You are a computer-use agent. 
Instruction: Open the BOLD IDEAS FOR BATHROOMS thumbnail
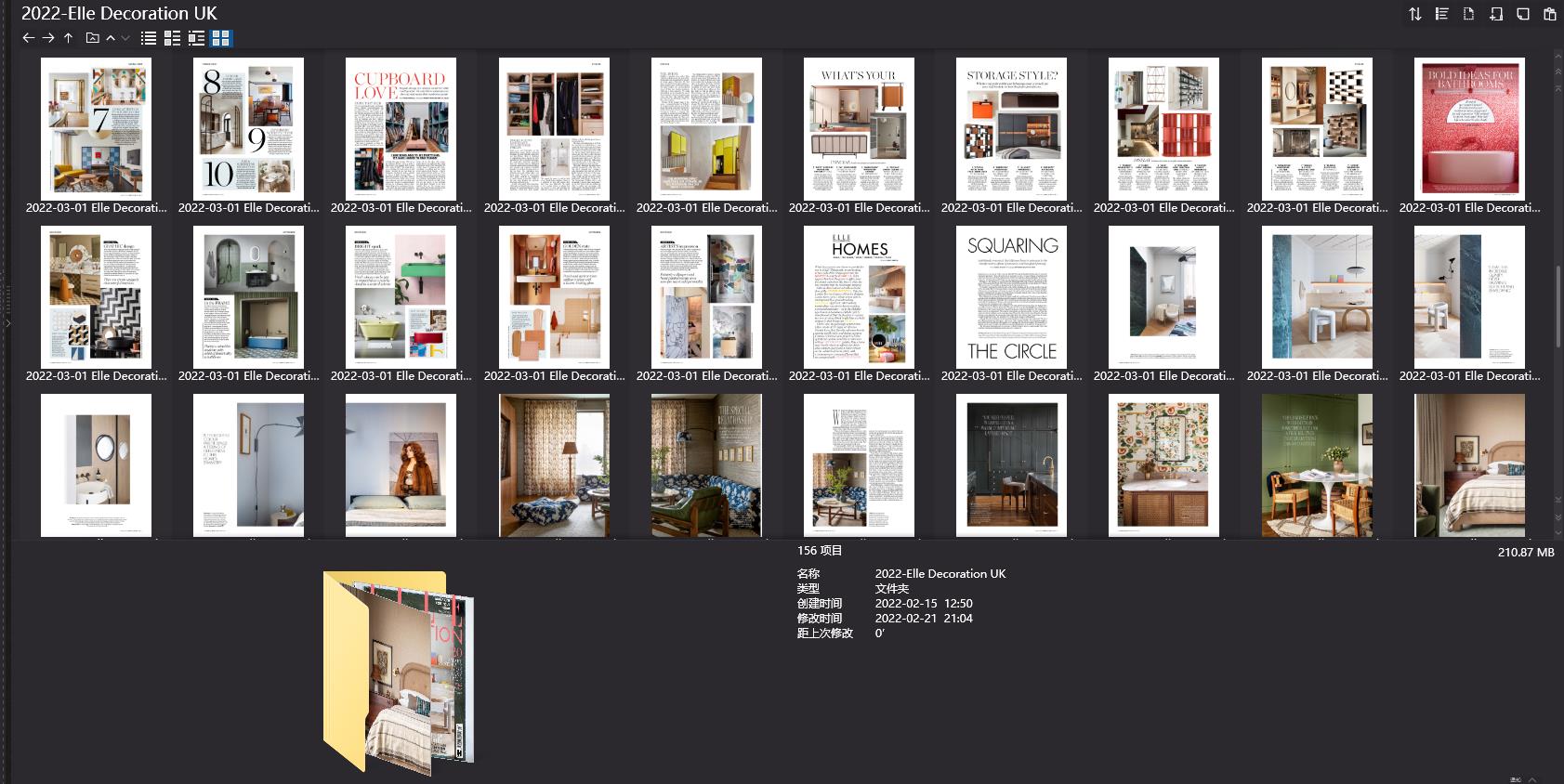tap(1469, 128)
